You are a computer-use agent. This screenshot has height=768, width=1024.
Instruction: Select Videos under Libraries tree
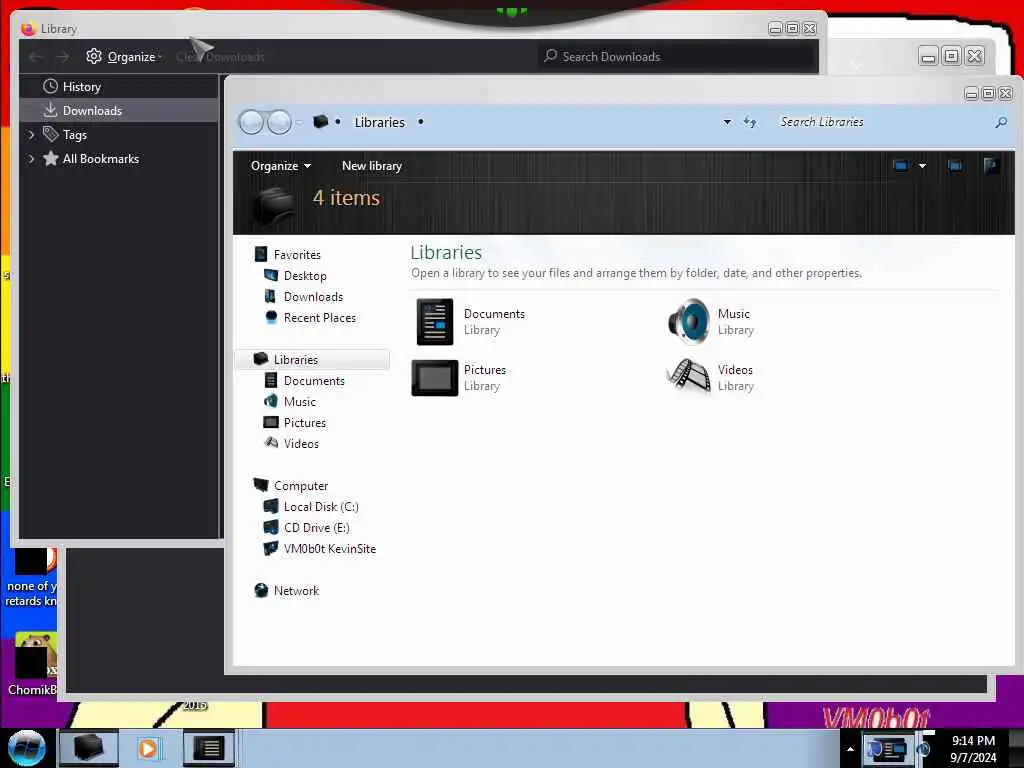click(x=301, y=443)
